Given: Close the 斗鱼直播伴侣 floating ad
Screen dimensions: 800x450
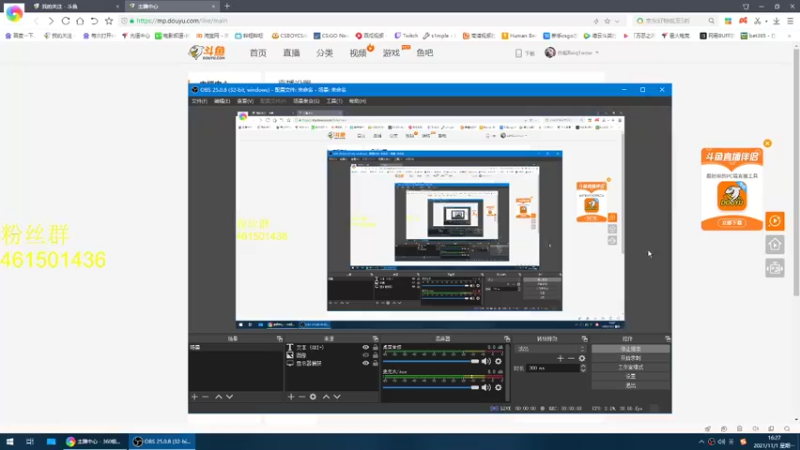Looking at the screenshot, I should [767, 143].
